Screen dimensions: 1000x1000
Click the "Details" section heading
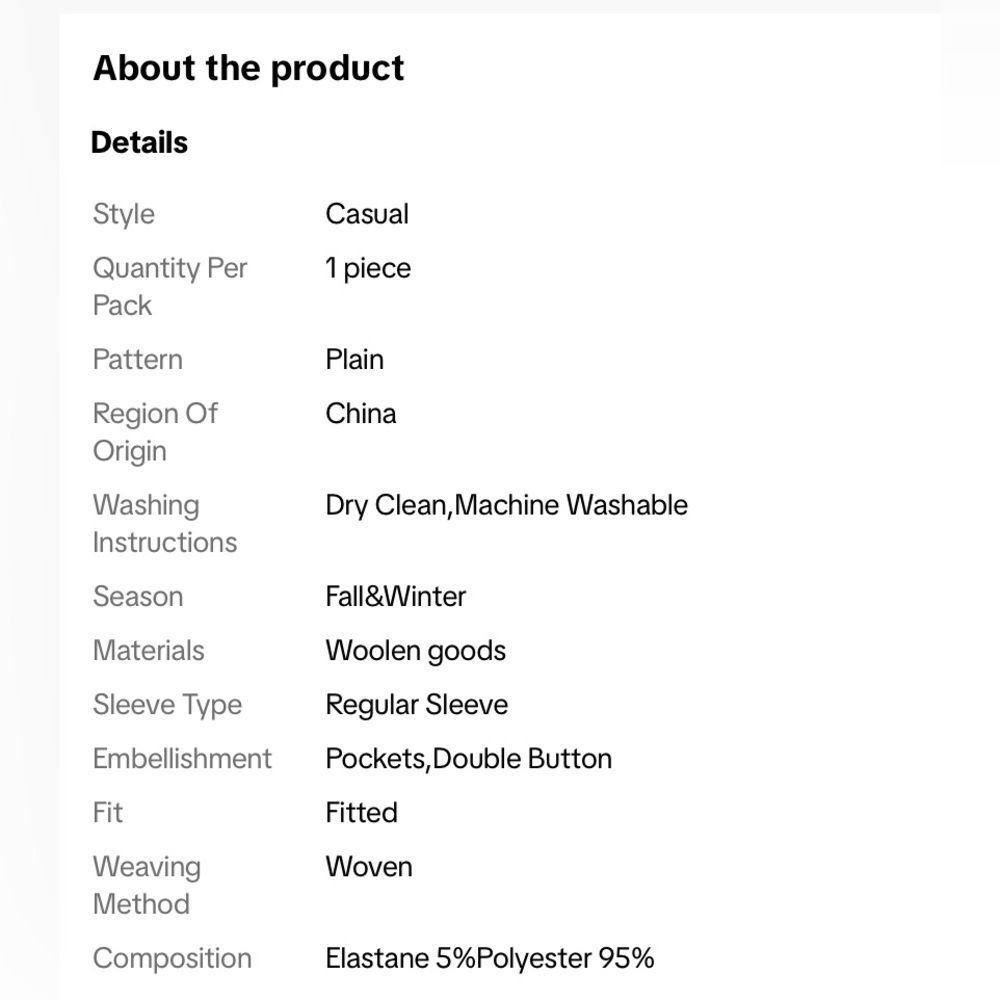coord(139,142)
